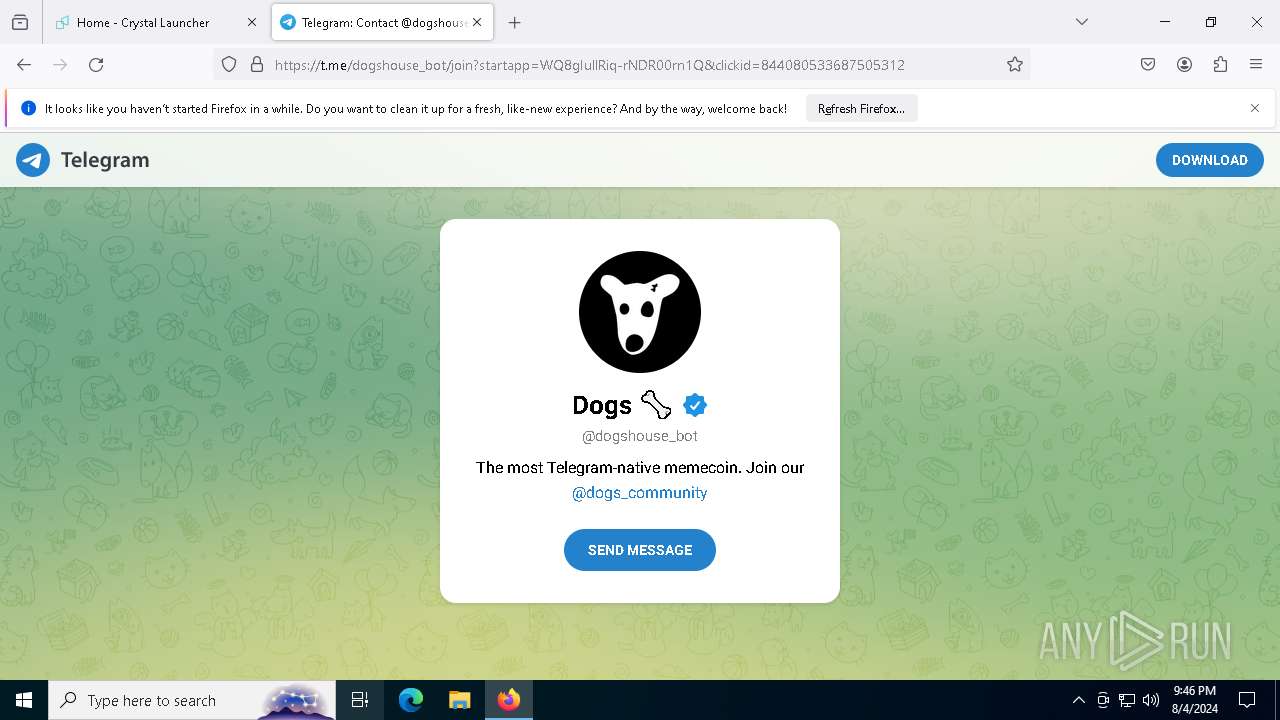Select the Telegram Contact @dogshouse tab

(x=381, y=22)
